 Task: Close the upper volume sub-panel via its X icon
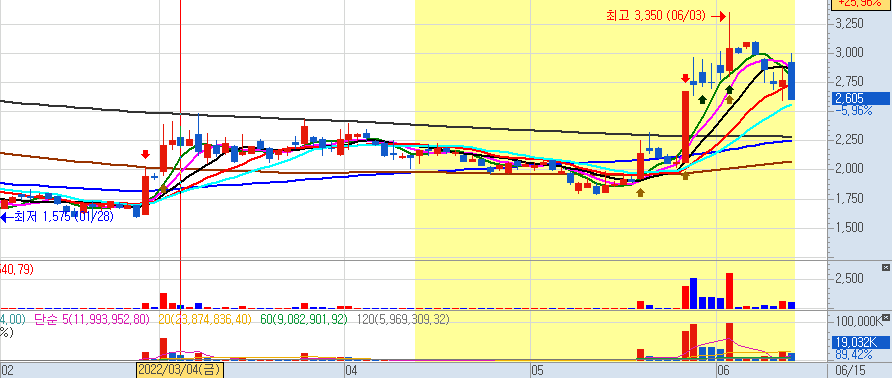[x=885, y=267]
